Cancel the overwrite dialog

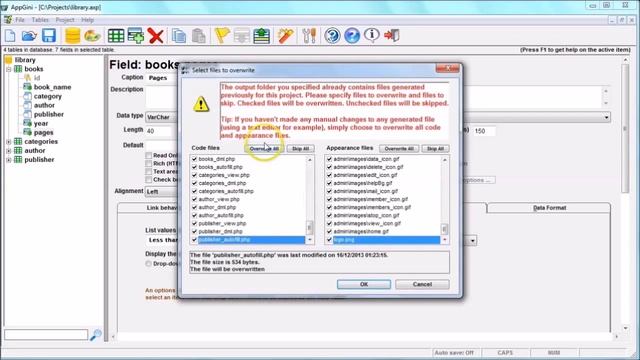click(422, 284)
